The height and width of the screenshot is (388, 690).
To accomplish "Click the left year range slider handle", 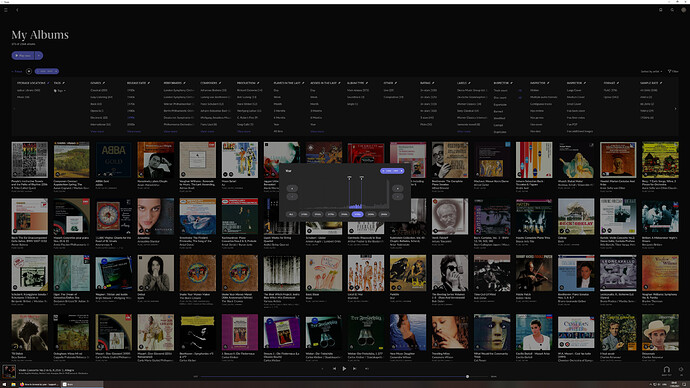I will [x=349, y=178].
